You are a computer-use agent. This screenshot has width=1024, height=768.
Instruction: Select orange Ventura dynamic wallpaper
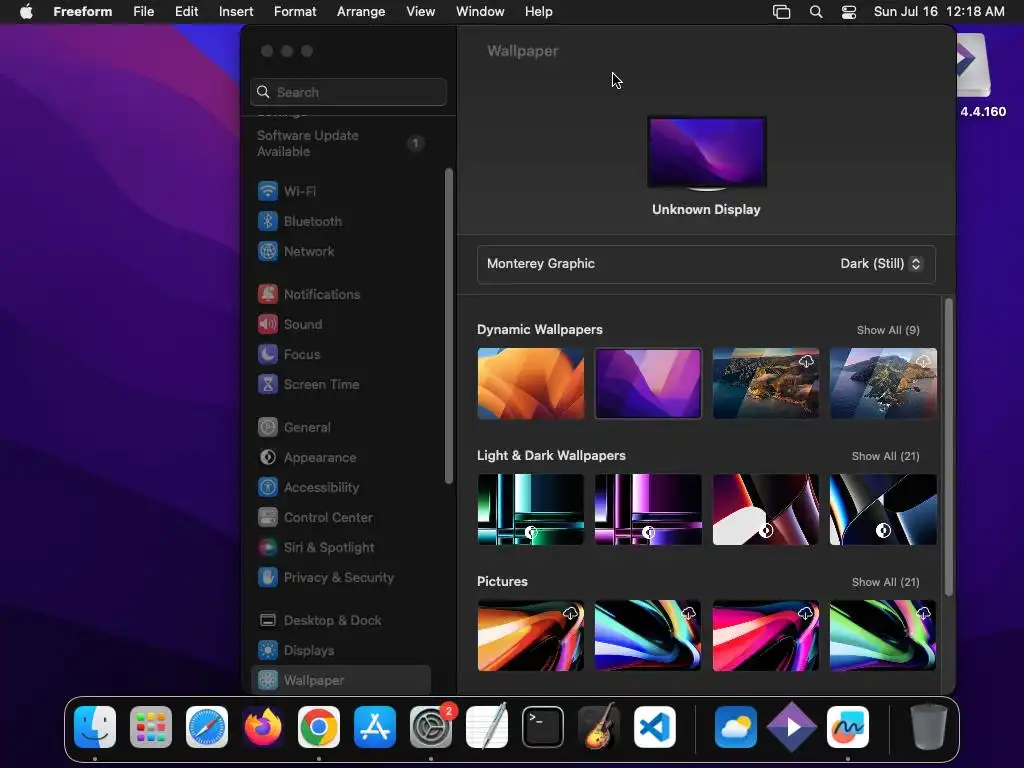click(531, 383)
